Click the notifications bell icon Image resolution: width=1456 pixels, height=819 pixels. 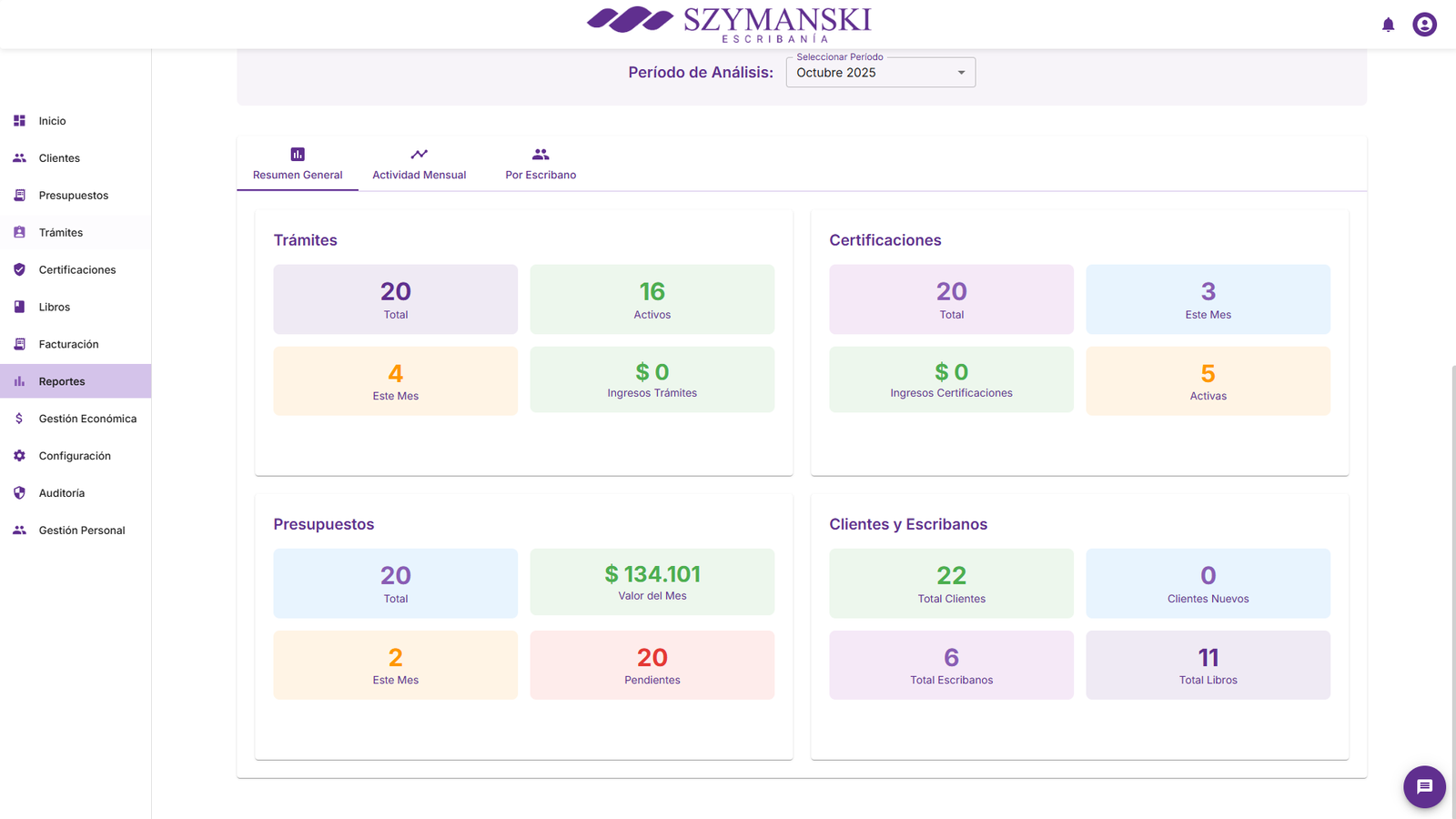1388,25
